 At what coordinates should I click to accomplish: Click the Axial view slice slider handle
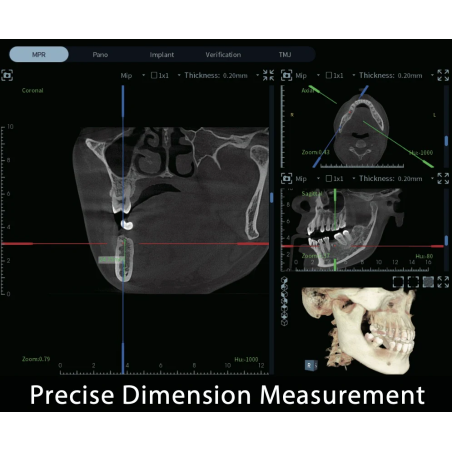tap(446, 141)
